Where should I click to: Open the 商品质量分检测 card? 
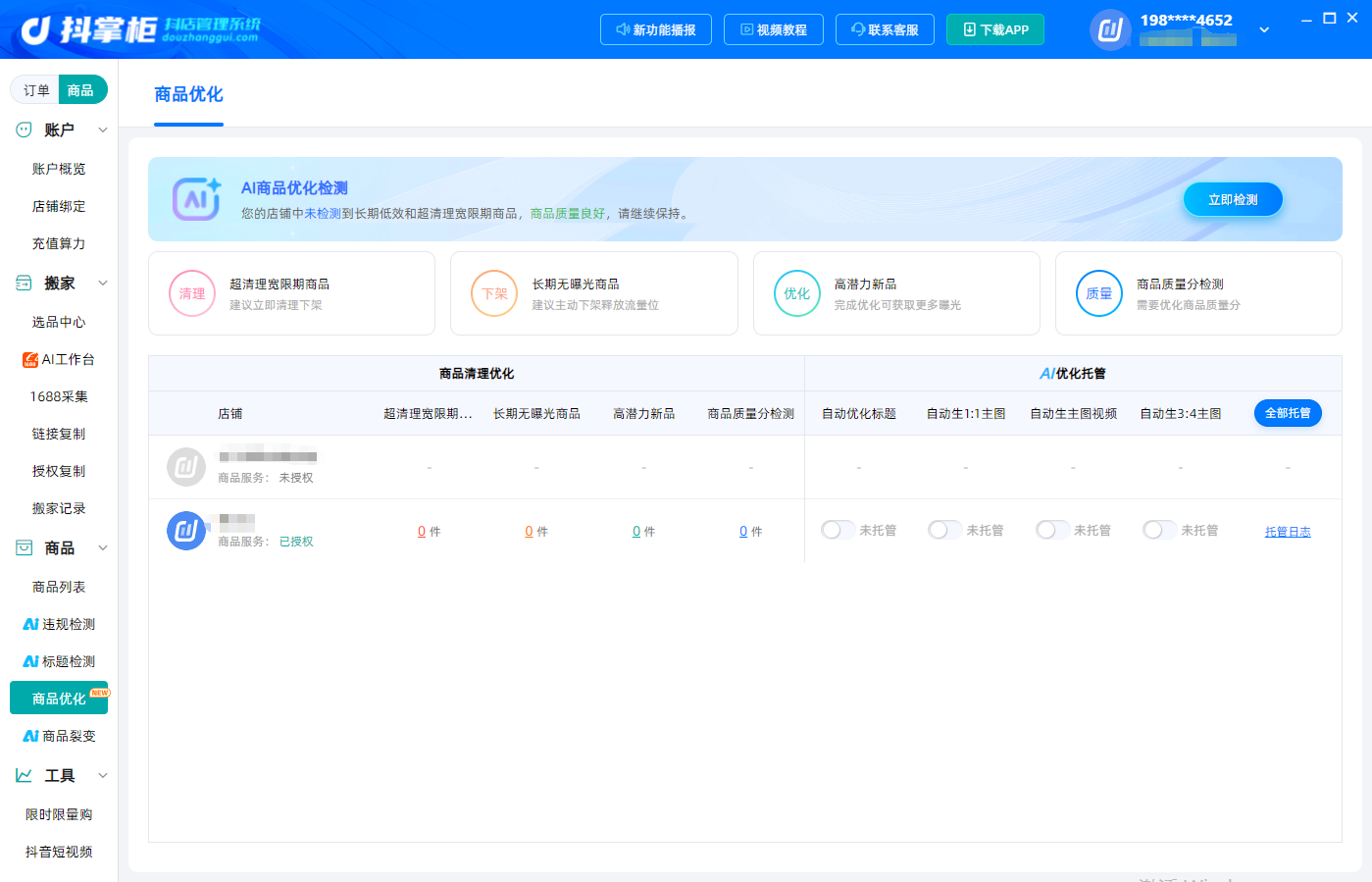tap(1198, 293)
